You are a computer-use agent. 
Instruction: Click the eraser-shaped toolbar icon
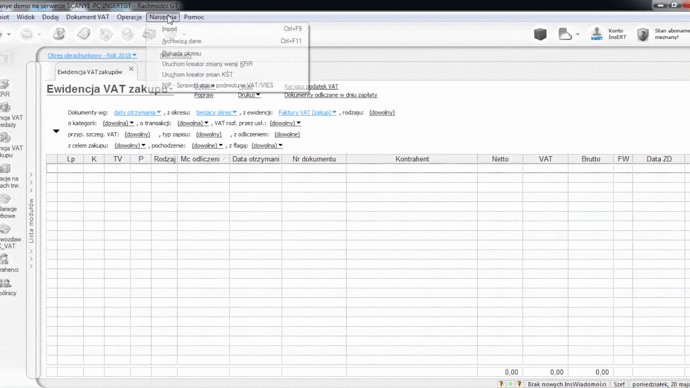coord(84,34)
